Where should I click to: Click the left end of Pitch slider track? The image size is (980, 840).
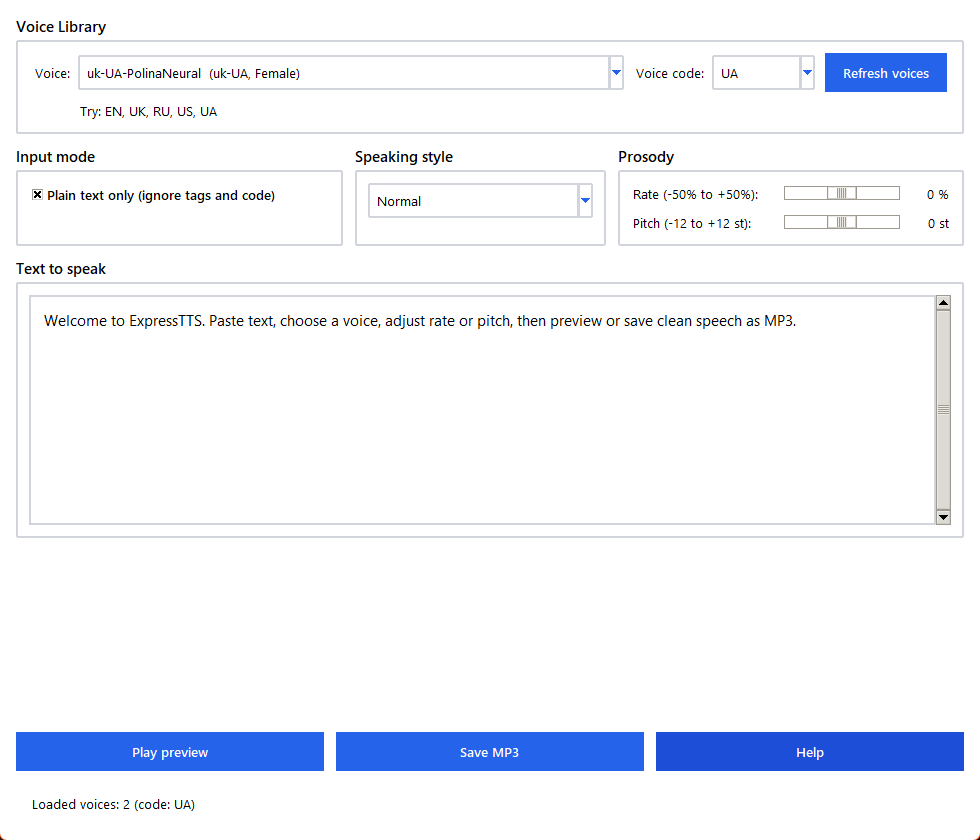click(789, 222)
